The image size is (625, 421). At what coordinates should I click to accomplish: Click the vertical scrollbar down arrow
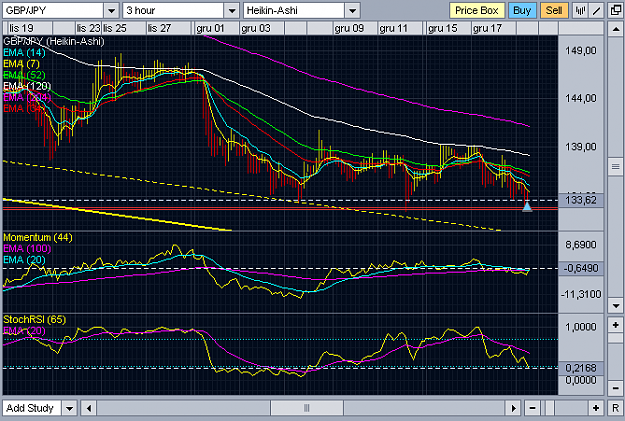pos(616,306)
